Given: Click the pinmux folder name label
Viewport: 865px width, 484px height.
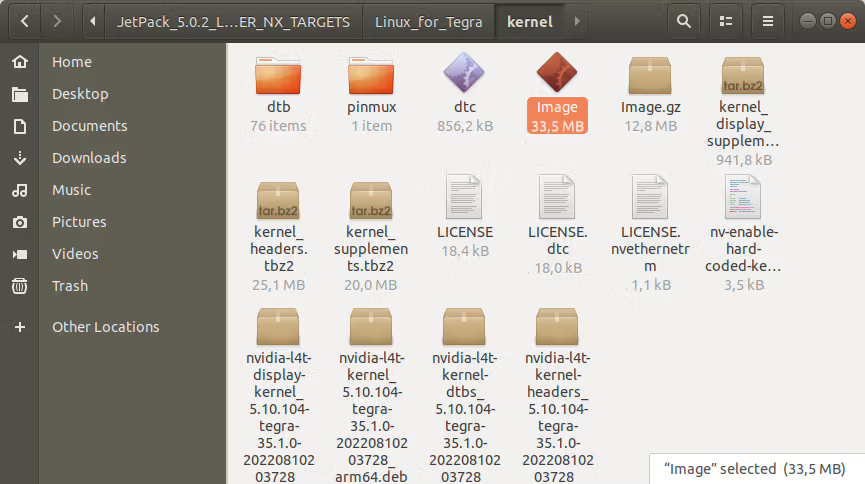Looking at the screenshot, I should (372, 107).
